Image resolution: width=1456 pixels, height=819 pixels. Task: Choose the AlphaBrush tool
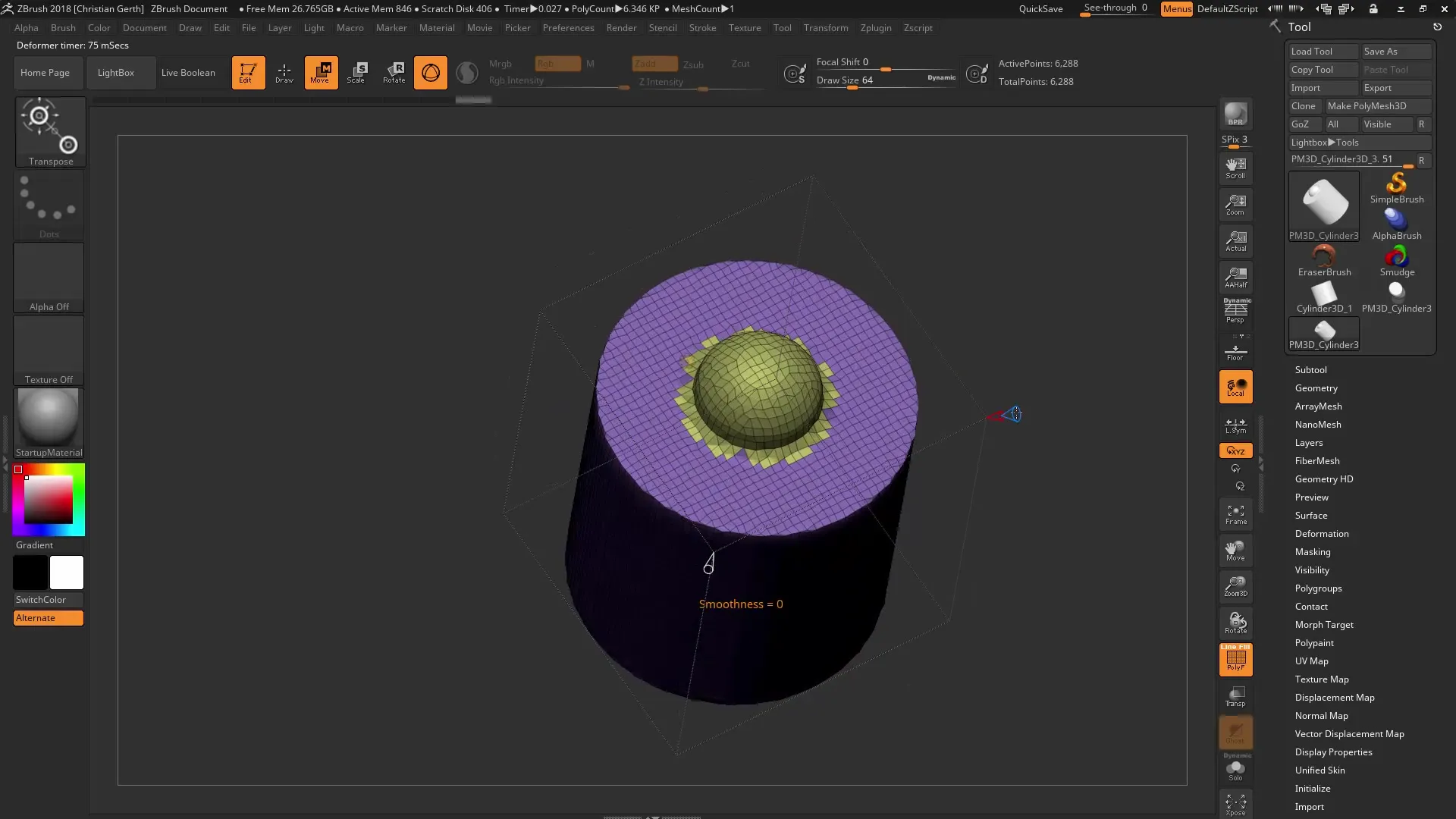1396,224
